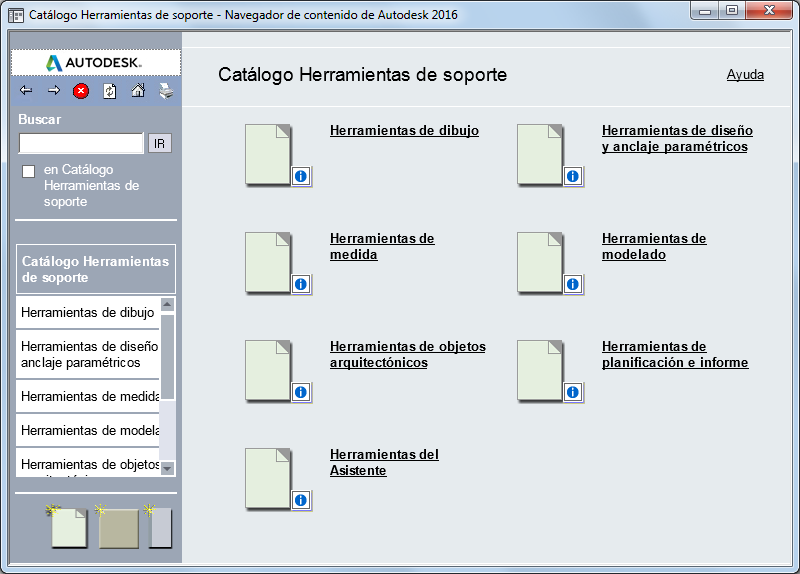Click the new category page icon with sparkle
Image resolution: width=800 pixels, height=574 pixels.
pos(68,528)
